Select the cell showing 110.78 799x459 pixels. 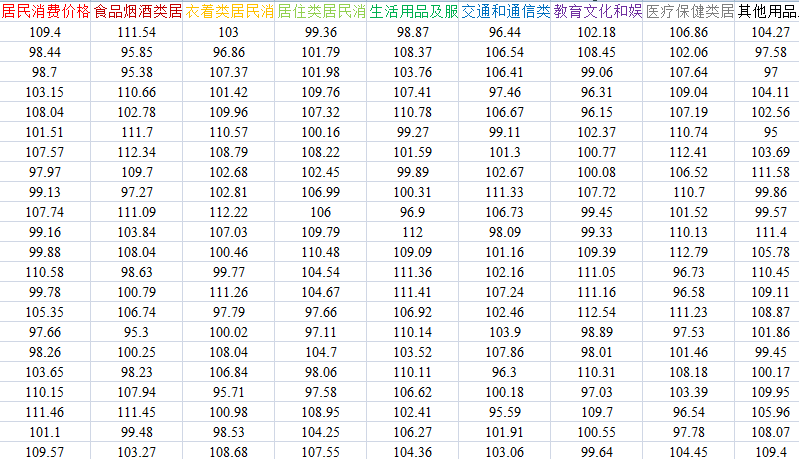[413, 112]
